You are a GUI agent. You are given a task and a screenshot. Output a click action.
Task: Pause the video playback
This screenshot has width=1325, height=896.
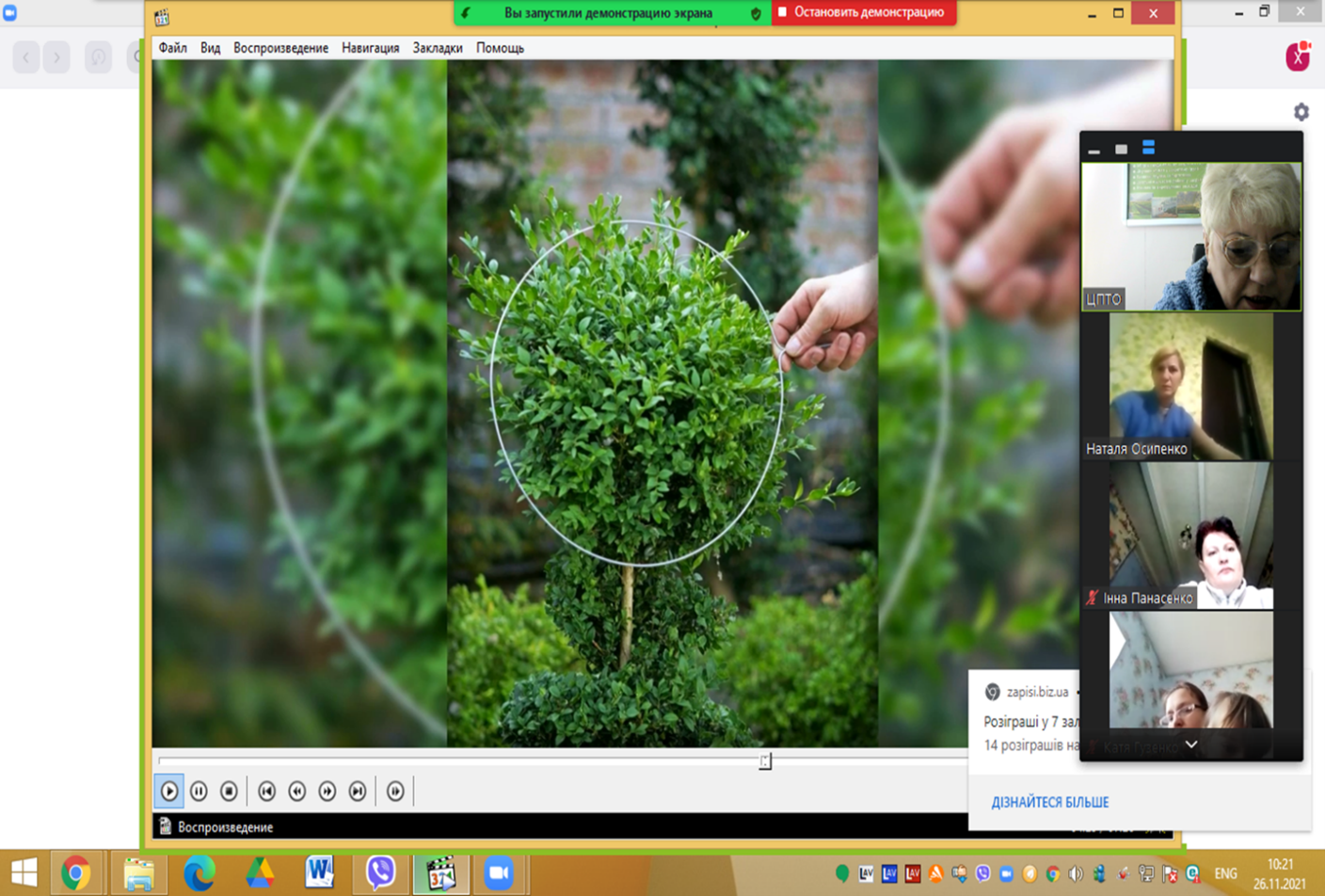tap(199, 792)
